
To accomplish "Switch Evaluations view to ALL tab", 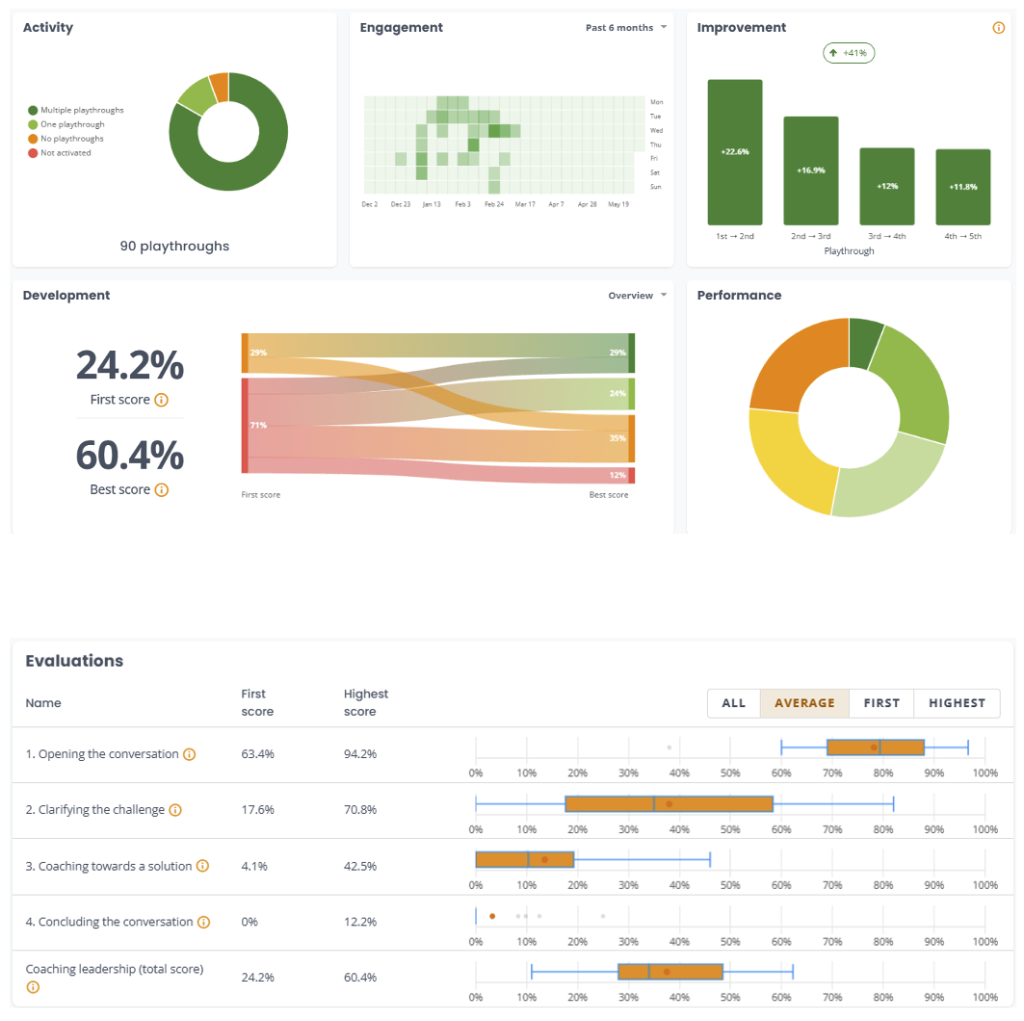I will tap(733, 703).
